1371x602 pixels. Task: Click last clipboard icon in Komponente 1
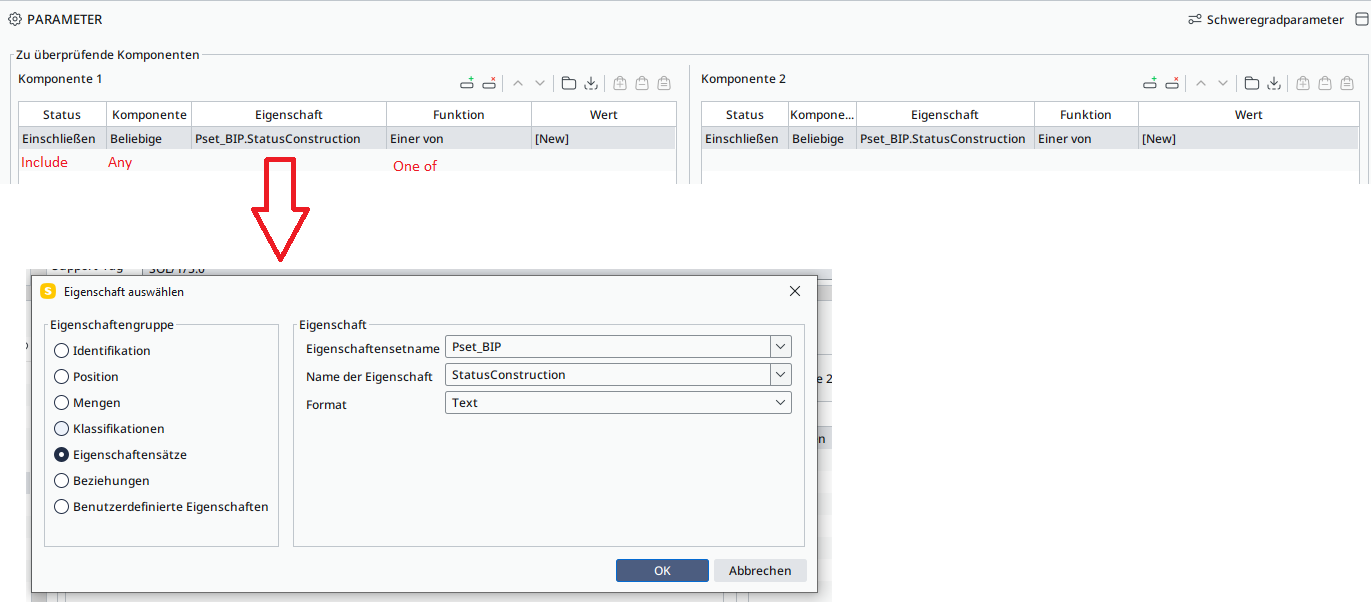(x=664, y=83)
